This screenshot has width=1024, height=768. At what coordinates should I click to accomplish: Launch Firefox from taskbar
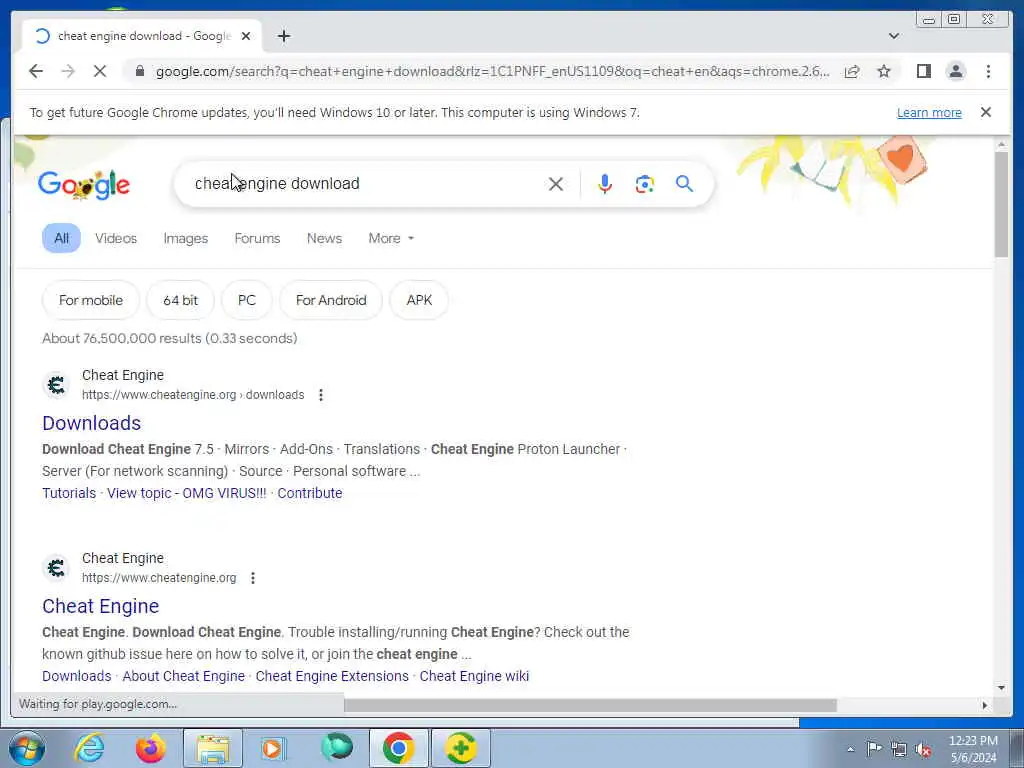(x=151, y=748)
